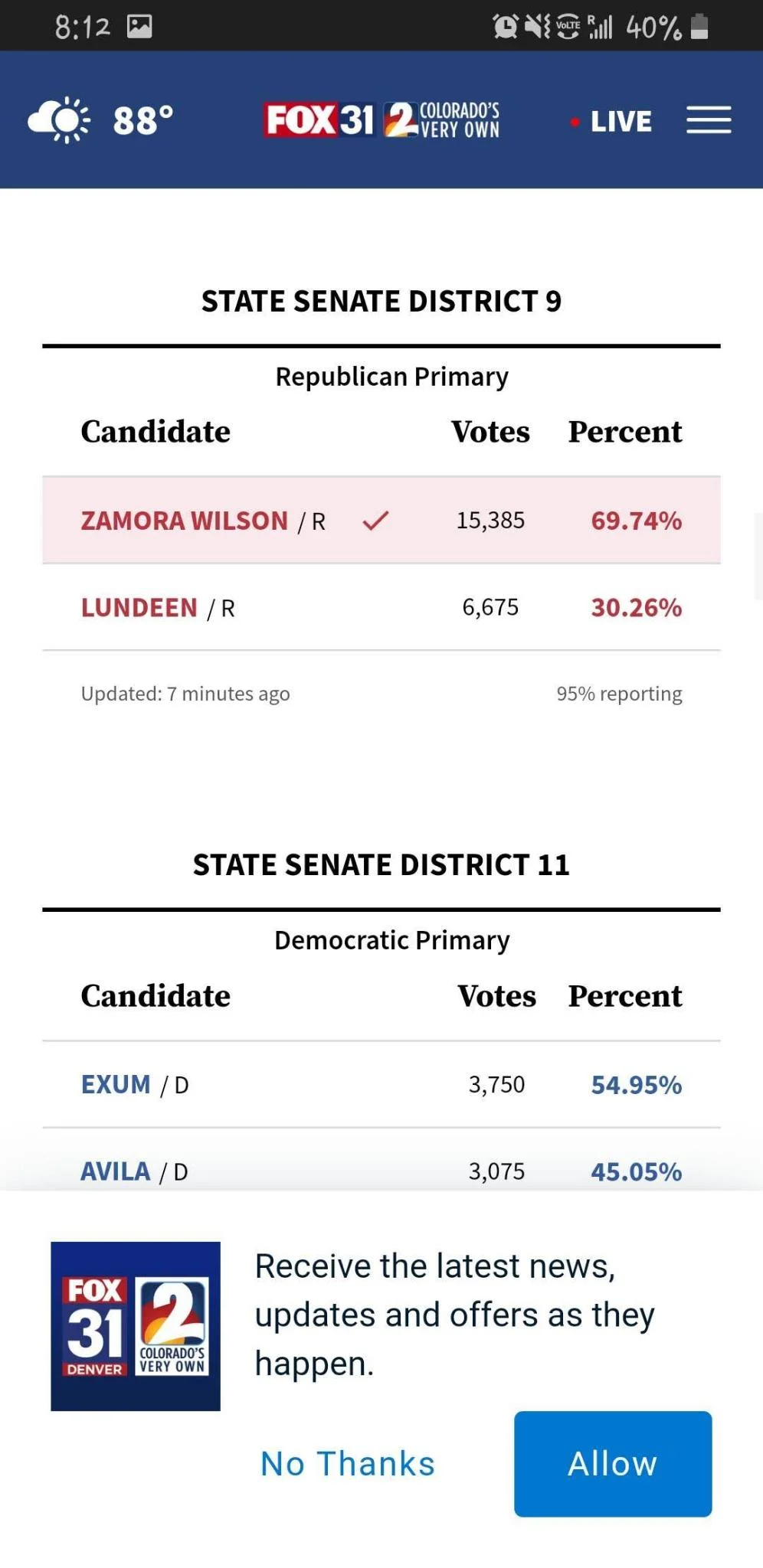Screen dimensions: 763x1568
Task: Tap the muted sound status icon
Action: [537, 27]
